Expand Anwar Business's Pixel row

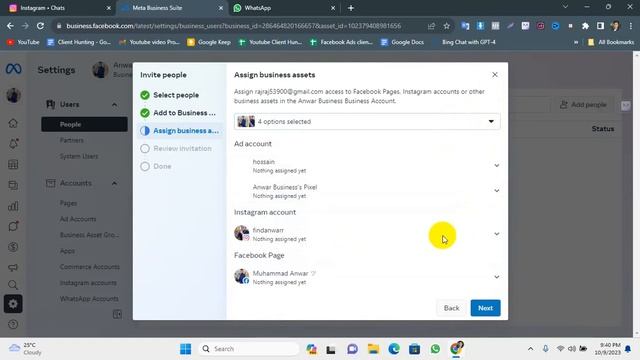pos(496,191)
